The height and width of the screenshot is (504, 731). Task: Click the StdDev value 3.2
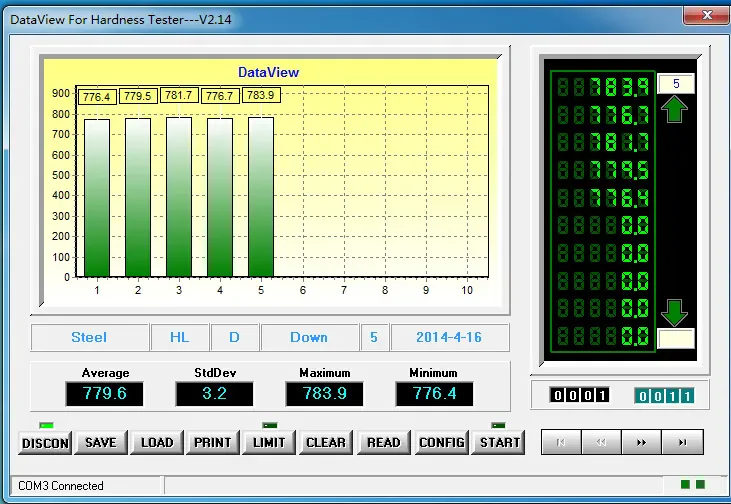click(214, 394)
